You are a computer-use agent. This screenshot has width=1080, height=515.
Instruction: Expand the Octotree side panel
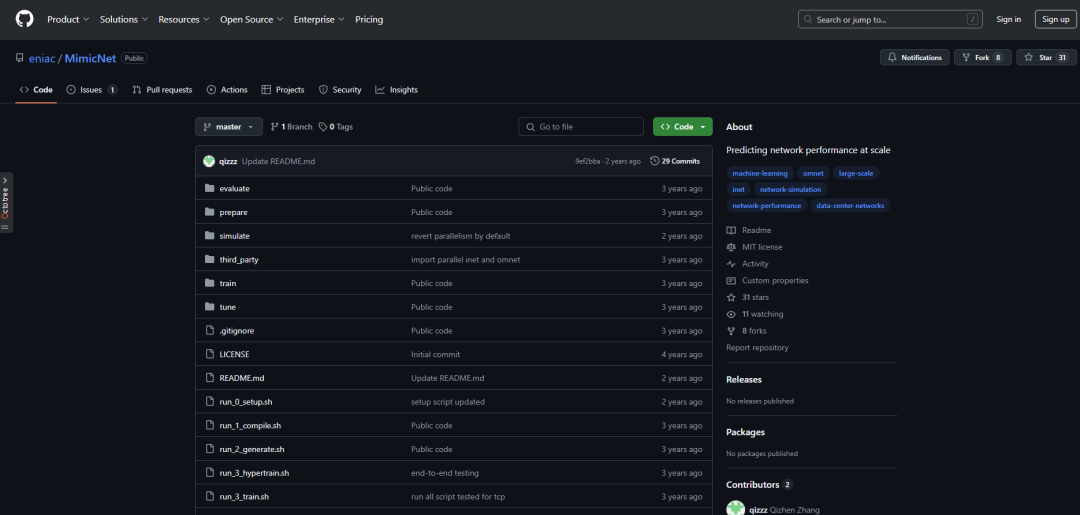click(6, 202)
